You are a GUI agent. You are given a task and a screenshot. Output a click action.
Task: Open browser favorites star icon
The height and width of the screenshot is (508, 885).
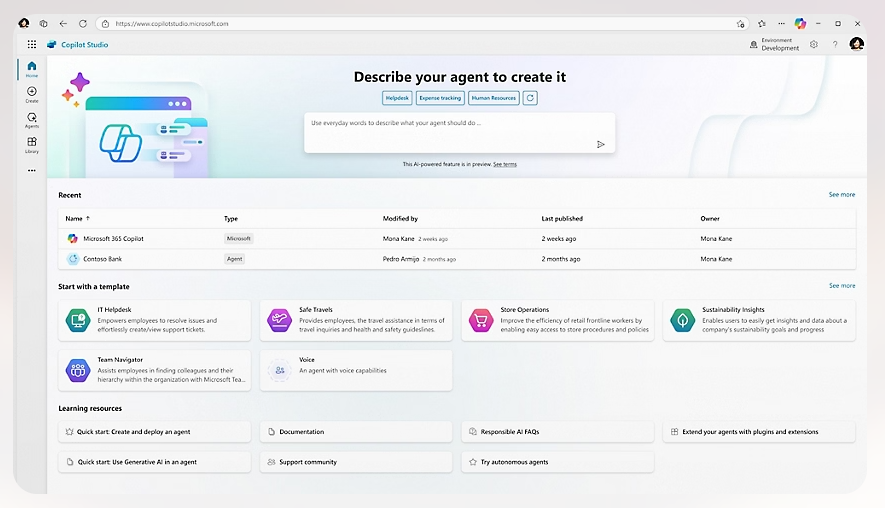[761, 24]
